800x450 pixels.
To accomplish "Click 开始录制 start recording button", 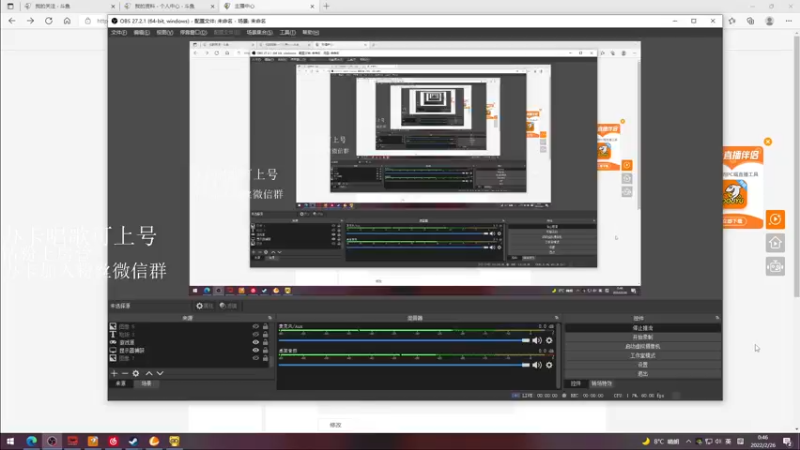I will click(x=642, y=337).
